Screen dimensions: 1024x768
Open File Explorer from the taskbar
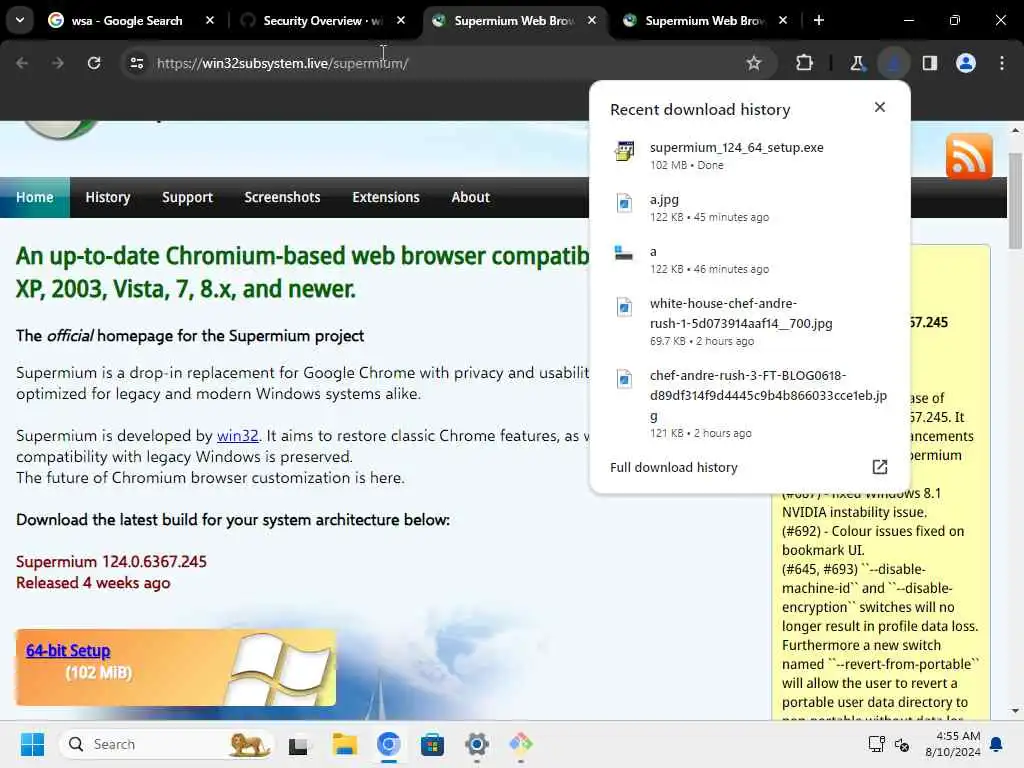[x=344, y=744]
